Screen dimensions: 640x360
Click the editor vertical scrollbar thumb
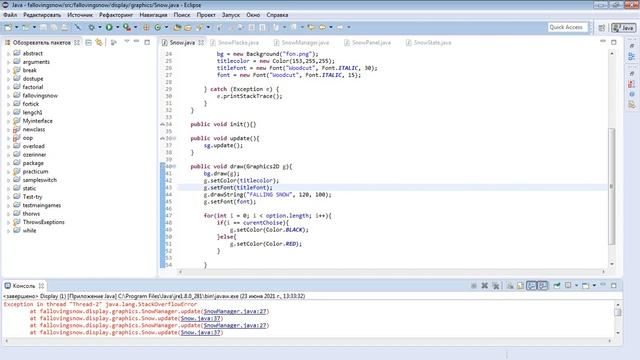coord(611,186)
